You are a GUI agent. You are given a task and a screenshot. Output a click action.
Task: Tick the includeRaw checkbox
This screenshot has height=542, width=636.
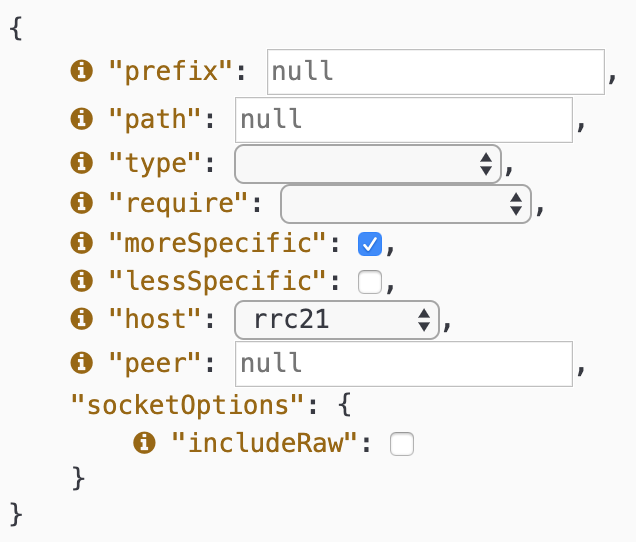[402, 444]
